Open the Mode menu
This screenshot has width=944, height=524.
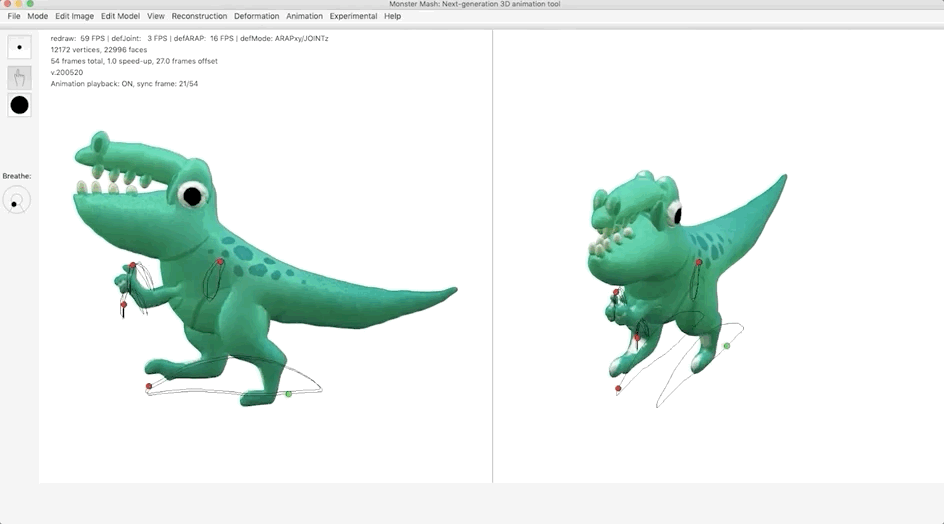click(x=38, y=16)
